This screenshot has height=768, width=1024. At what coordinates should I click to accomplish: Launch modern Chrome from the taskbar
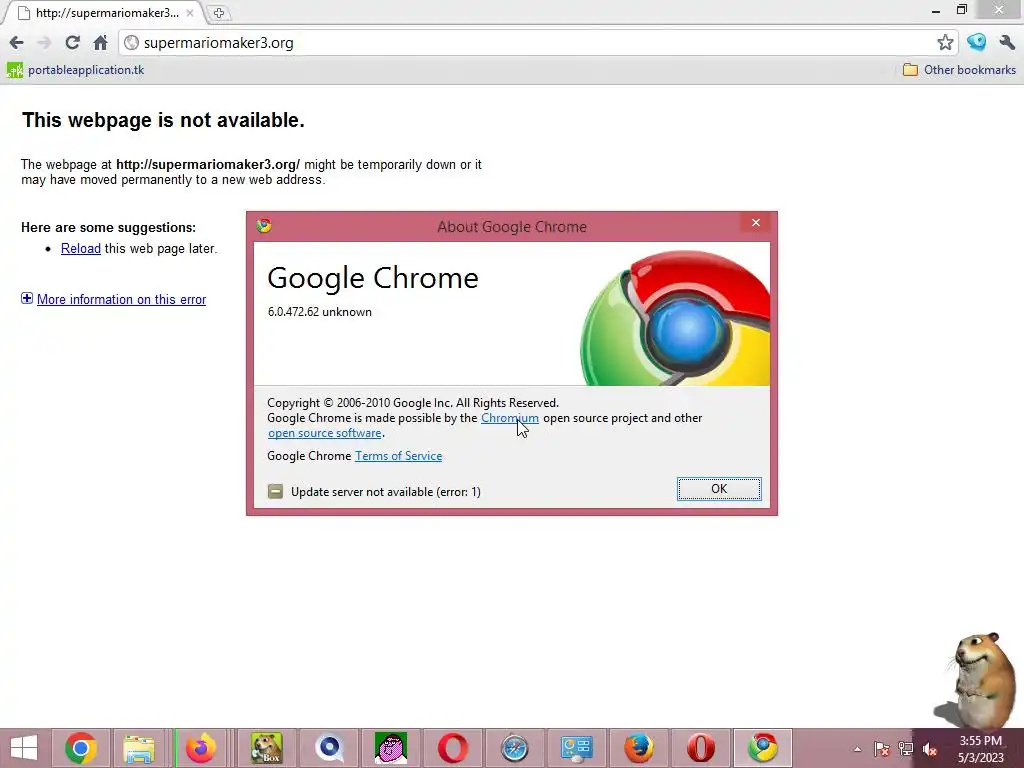[81, 748]
